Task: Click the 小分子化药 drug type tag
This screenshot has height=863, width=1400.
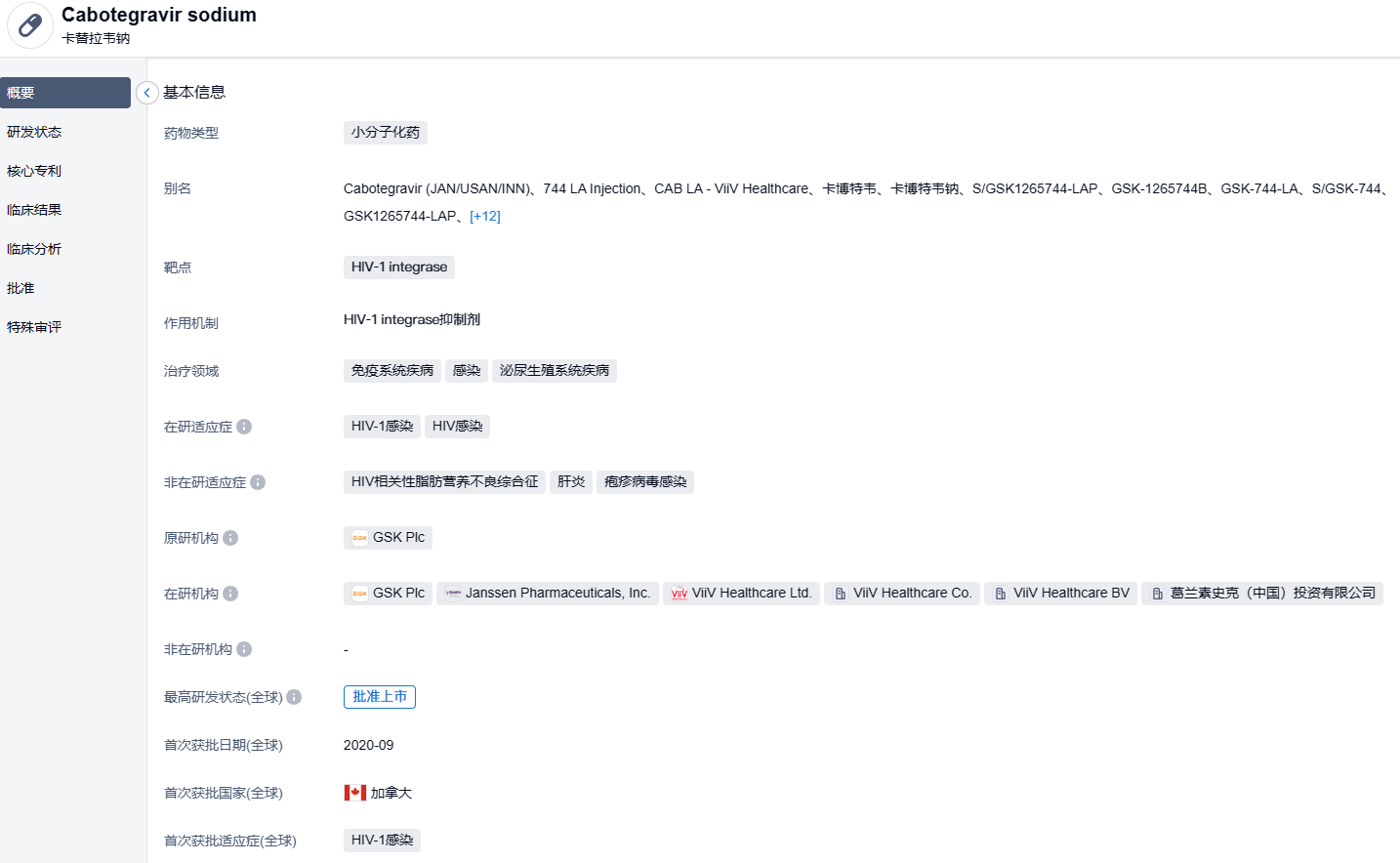Action: point(385,133)
